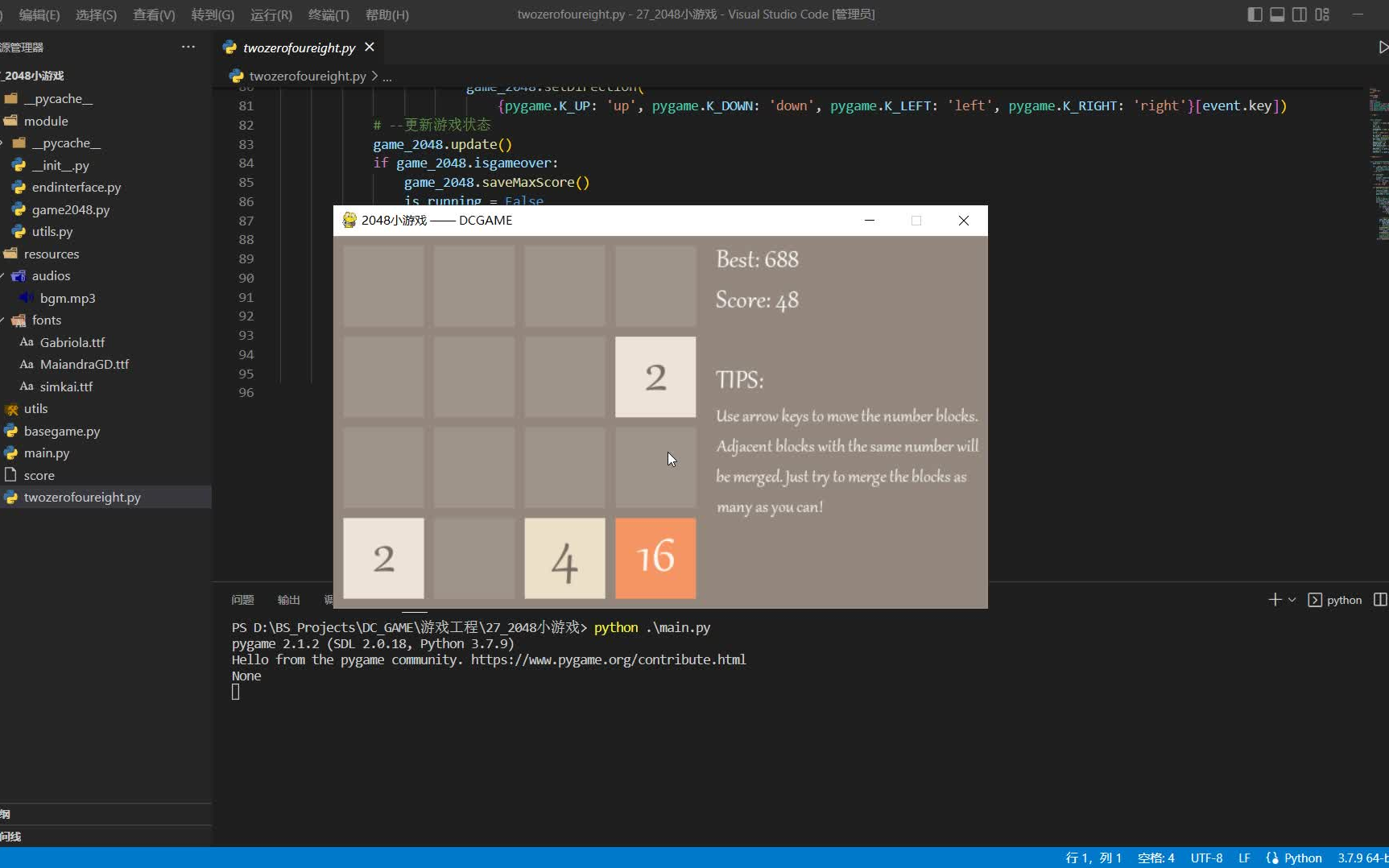
Task: Select MaiandraGD.ttf font file
Action: 85,364
